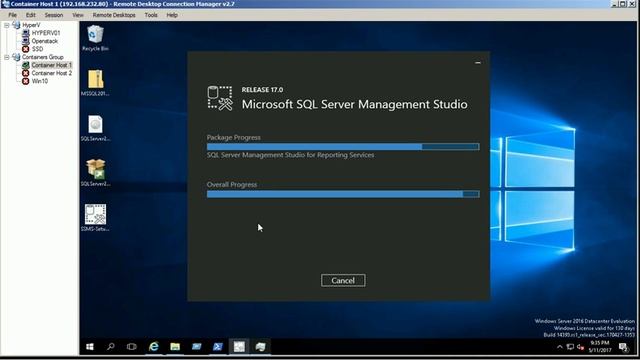Viewport: 640px width, 360px height.
Task: Select Win10 server in the tree
Action: [40, 81]
